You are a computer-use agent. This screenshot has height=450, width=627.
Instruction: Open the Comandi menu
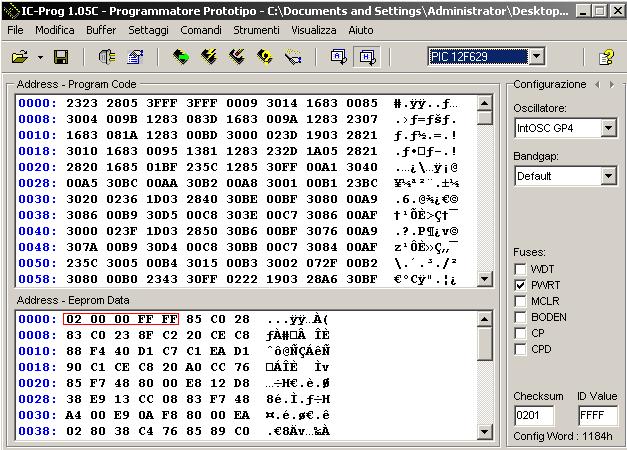[201, 30]
